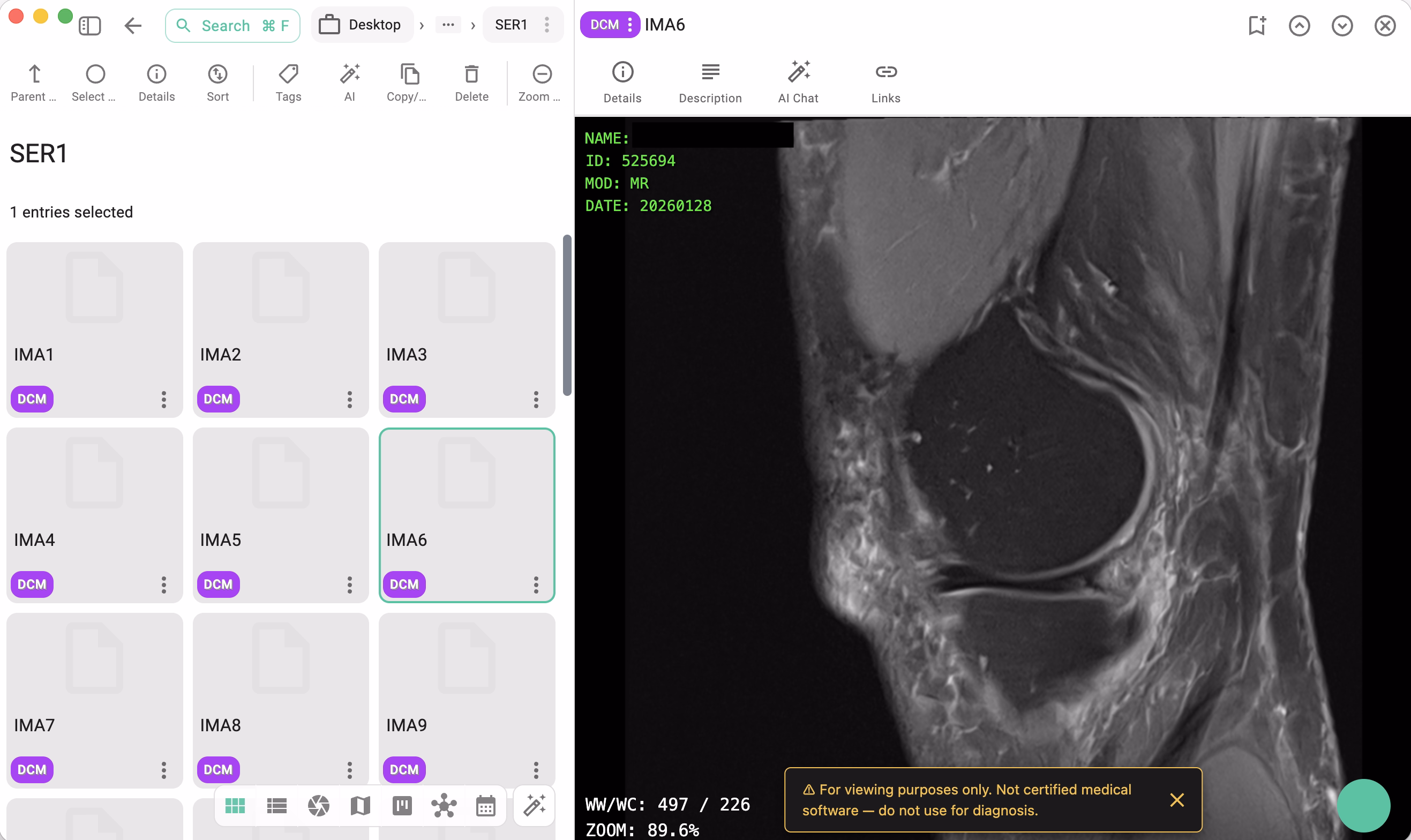Open the Sort options
Image resolution: width=1411 pixels, height=840 pixels.
[x=217, y=82]
